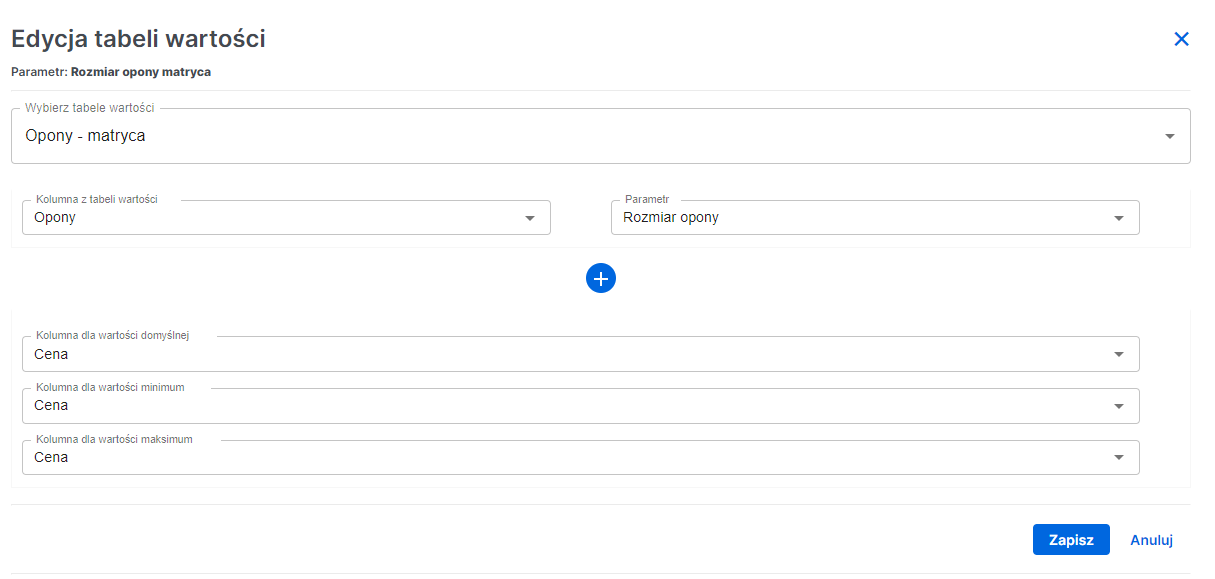Click the arrow beside Rozmiar opony
The width and height of the screenshot is (1215, 579).
pos(1119,217)
